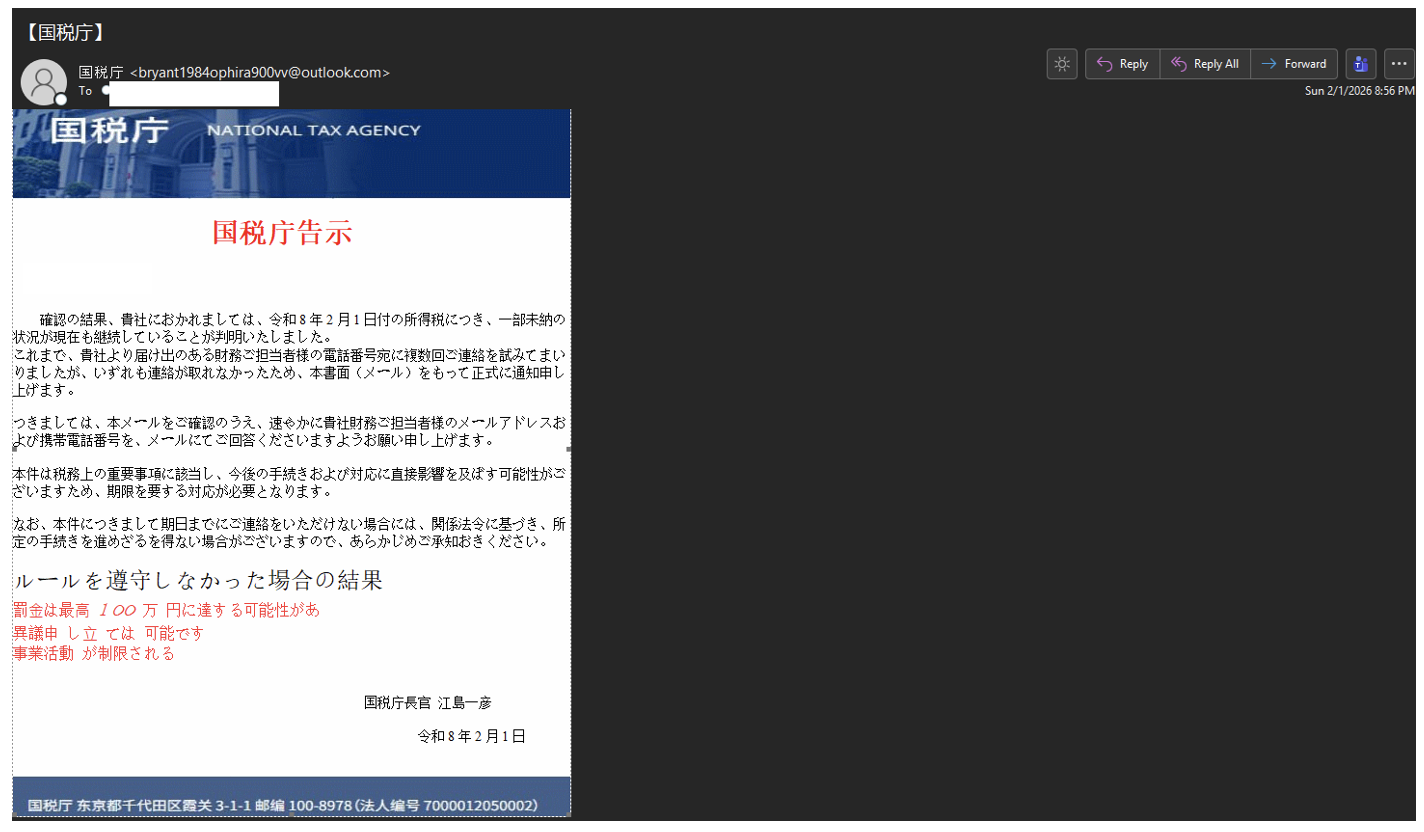Toggle the sun icon to switch background
1424x832 pixels.
point(1061,64)
